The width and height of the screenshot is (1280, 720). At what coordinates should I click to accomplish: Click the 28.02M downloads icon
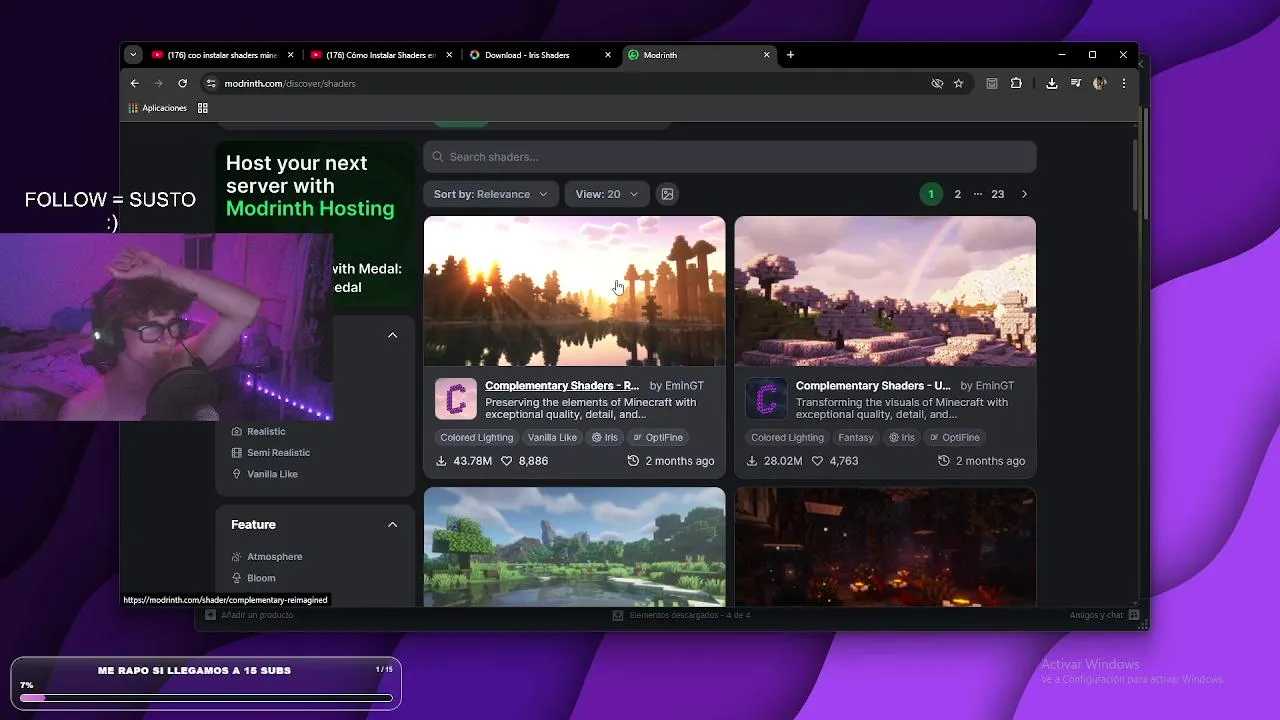click(752, 461)
